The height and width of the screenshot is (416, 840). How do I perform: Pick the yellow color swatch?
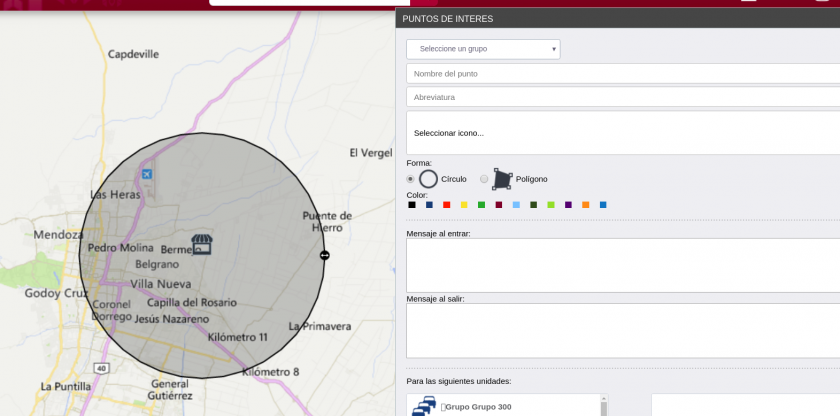click(464, 205)
